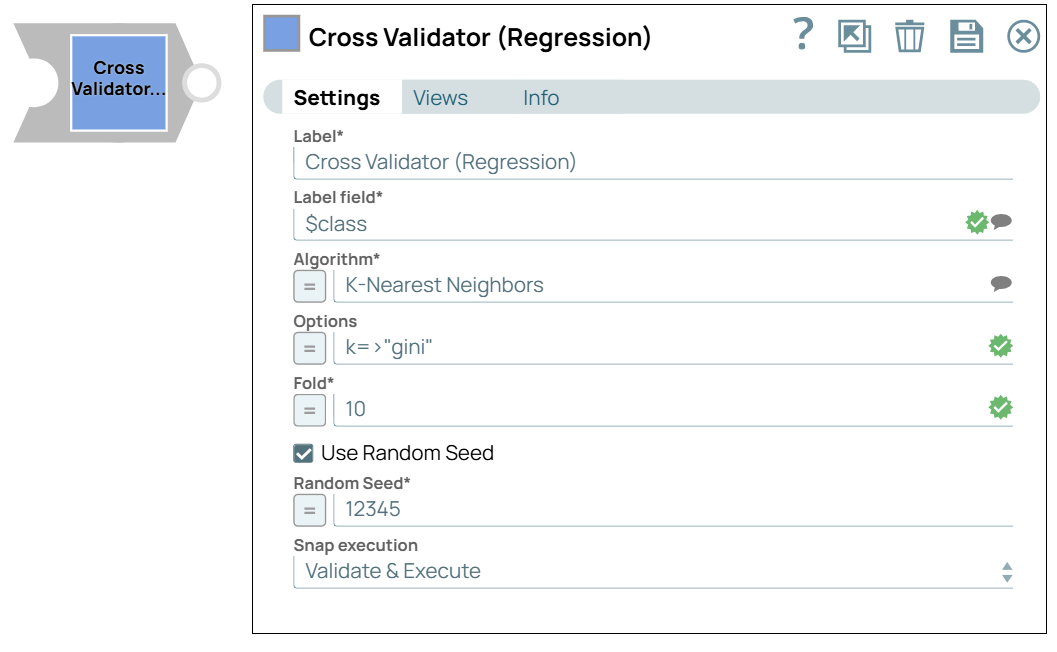
Task: Toggle expression mode for the Algorithm field
Action: [x=309, y=285]
